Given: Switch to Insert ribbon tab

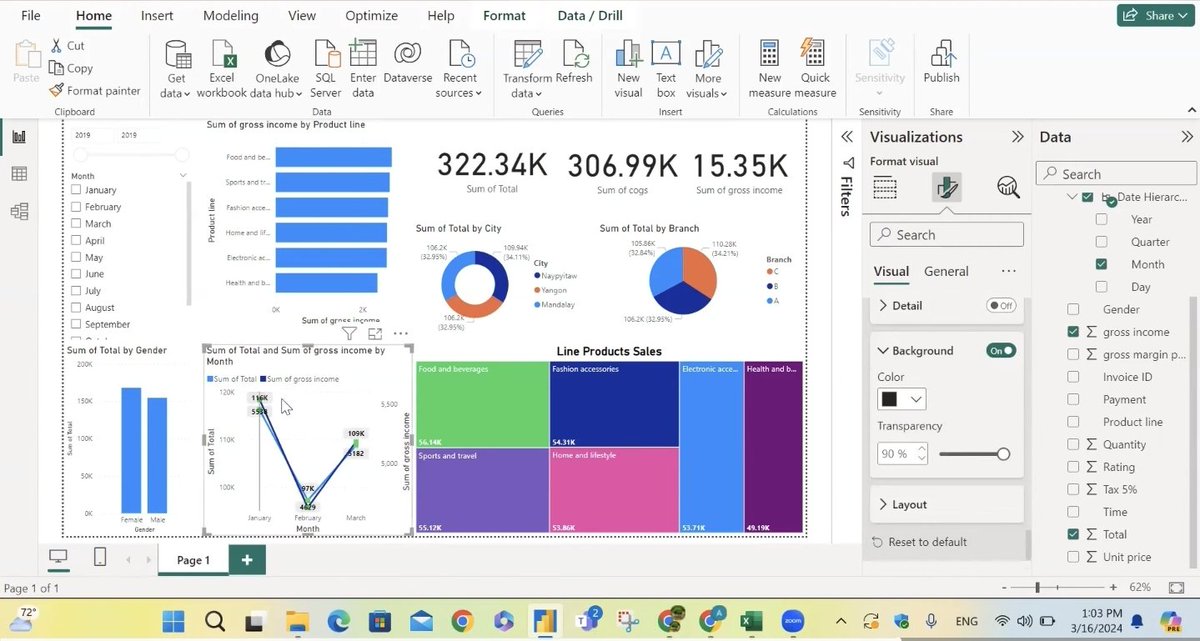Looking at the screenshot, I should coord(157,16).
